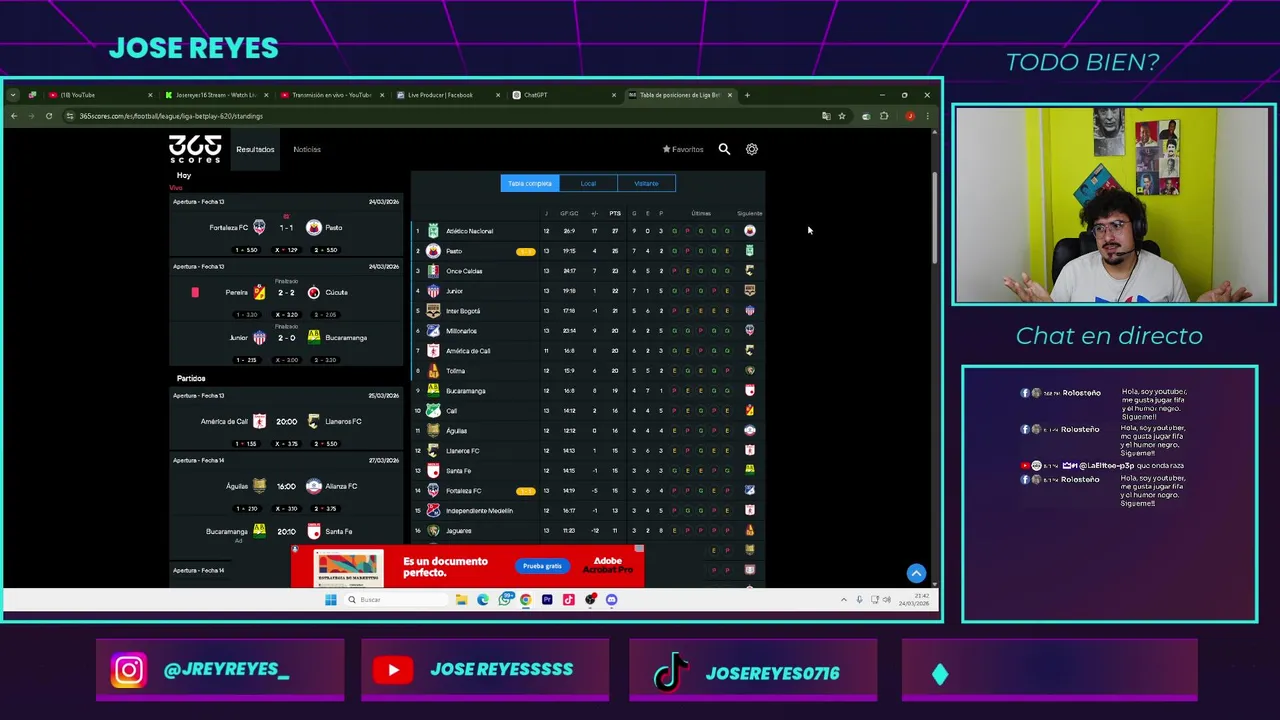This screenshot has height=720, width=1280.
Task: Select home odds 1 5.50 for Fortaleza–Pasto
Action: pos(246,250)
